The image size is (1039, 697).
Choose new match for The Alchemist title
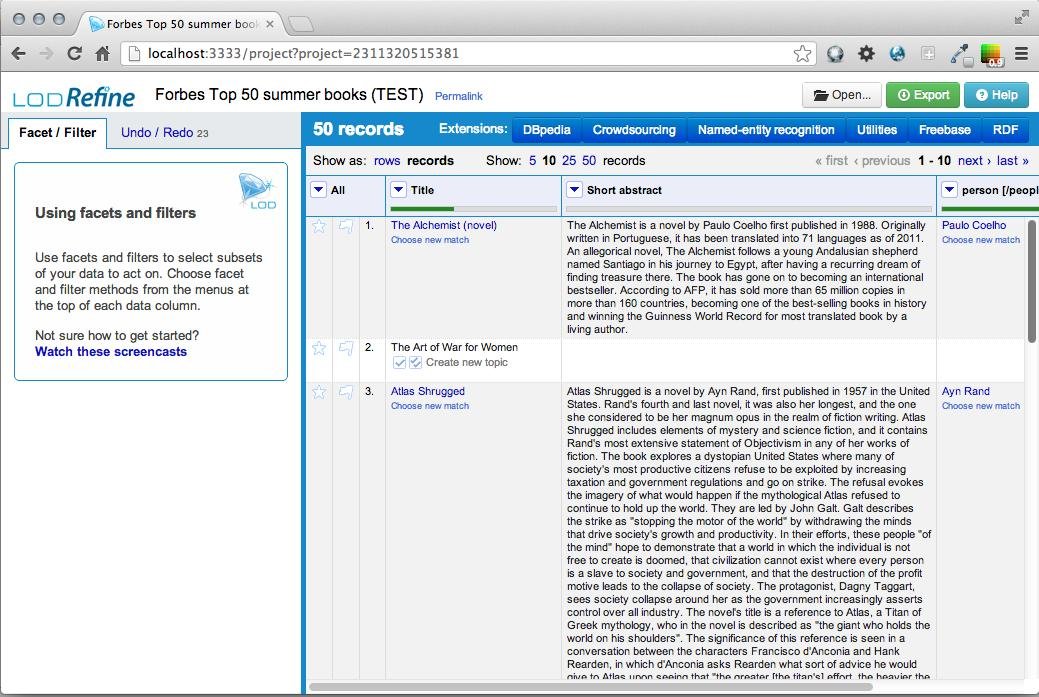[x=429, y=240]
